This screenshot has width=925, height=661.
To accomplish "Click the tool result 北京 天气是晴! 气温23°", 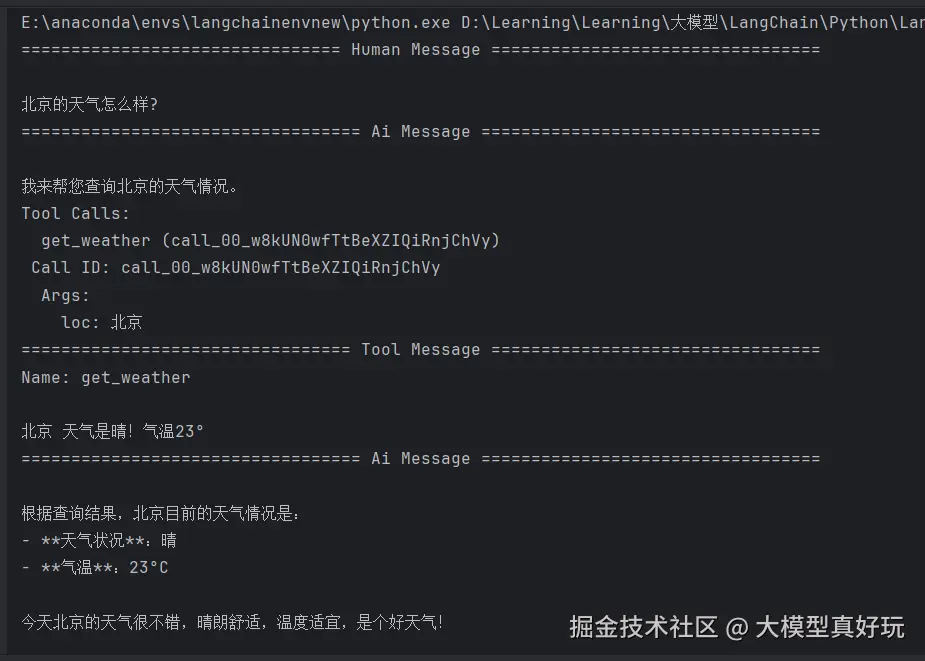I will (113, 431).
